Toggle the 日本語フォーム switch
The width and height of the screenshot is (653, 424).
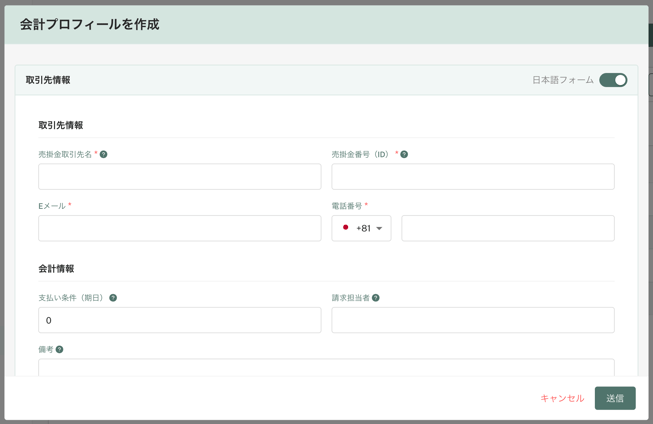[x=613, y=80]
